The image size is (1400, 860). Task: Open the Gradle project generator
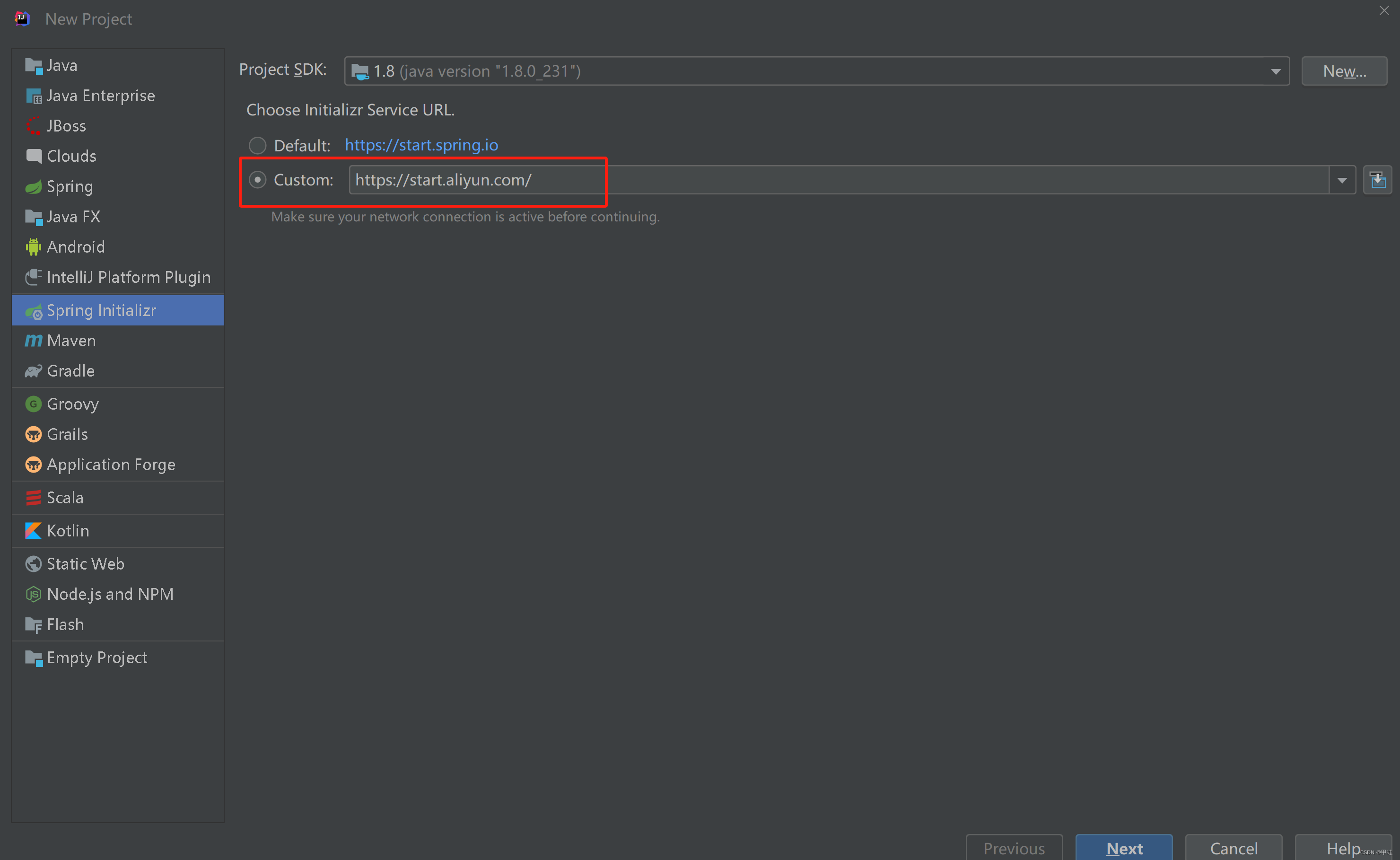click(x=70, y=370)
